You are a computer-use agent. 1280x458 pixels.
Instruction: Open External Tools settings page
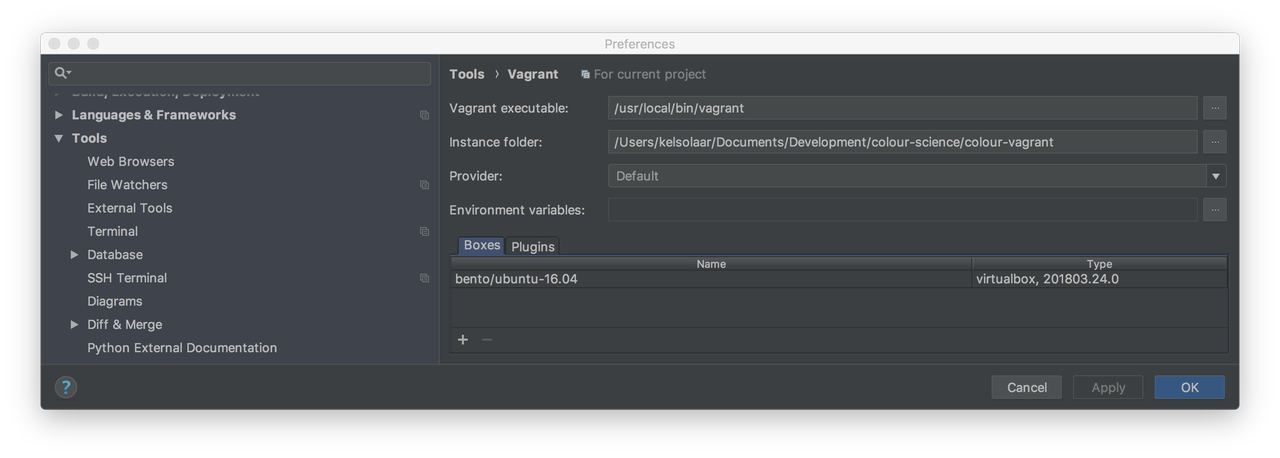(130, 208)
